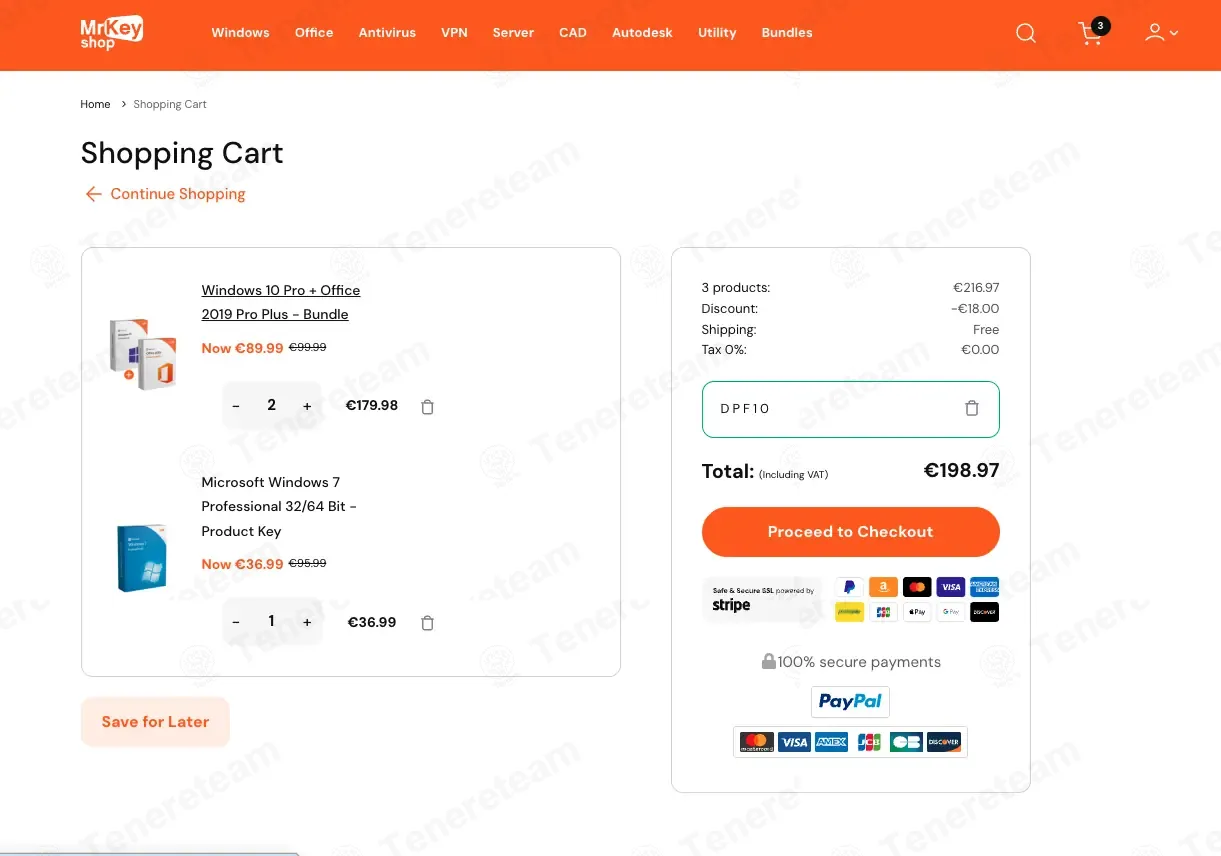The image size is (1221, 856).
Task: Open the Server menu category
Action: [513, 33]
